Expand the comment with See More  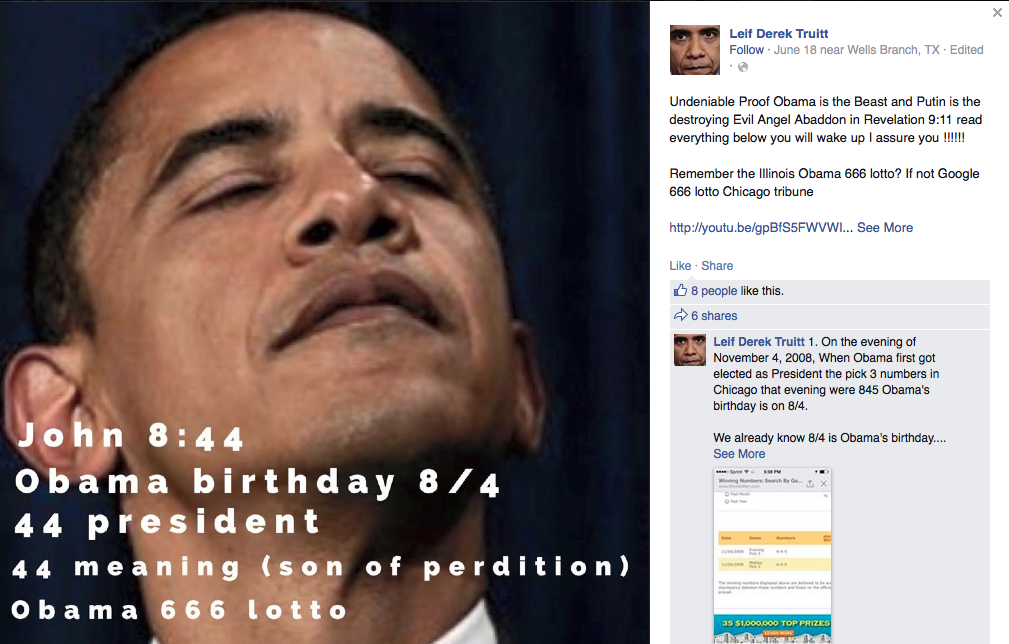(x=739, y=454)
